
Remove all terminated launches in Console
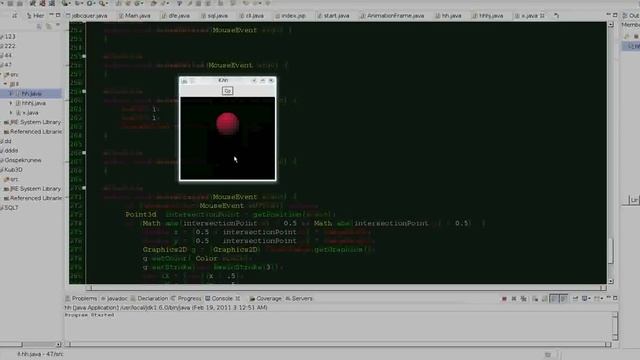524,299
